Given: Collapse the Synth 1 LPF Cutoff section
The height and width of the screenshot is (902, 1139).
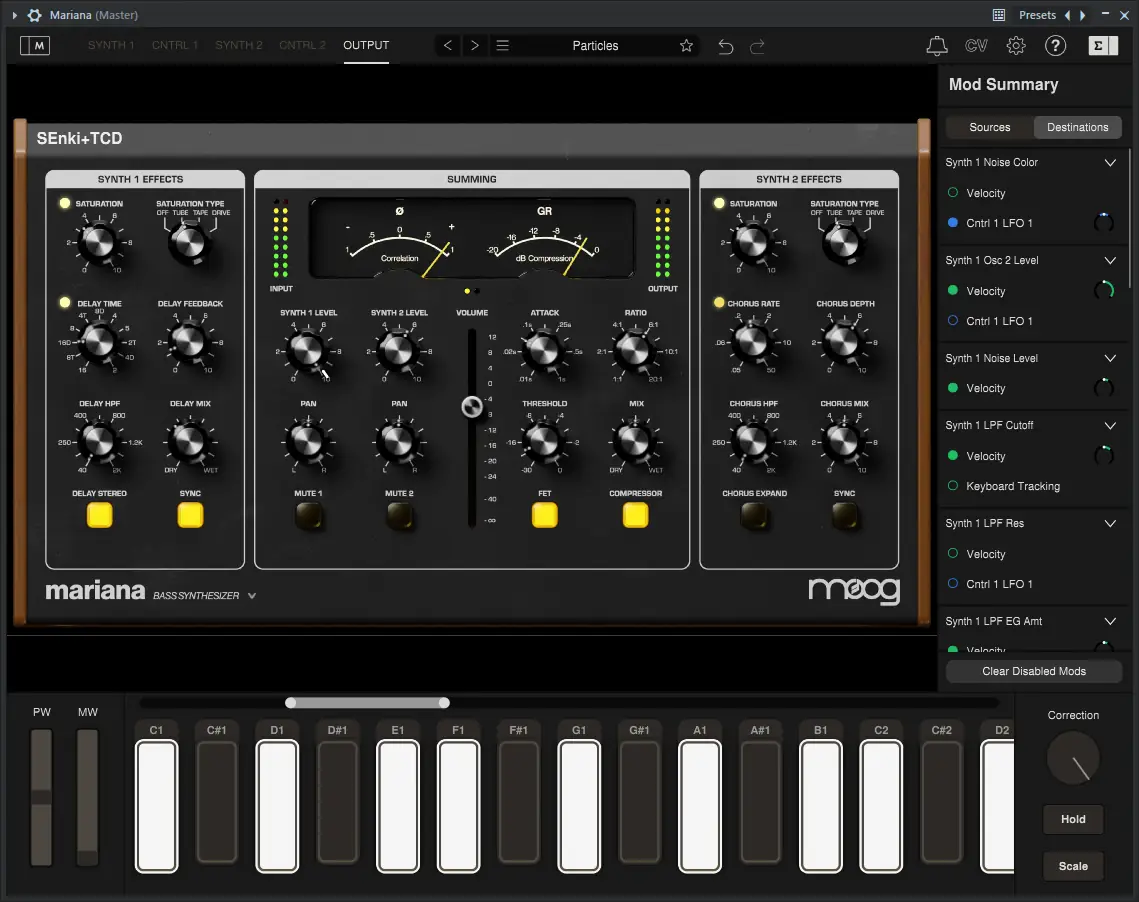Looking at the screenshot, I should click(1110, 426).
